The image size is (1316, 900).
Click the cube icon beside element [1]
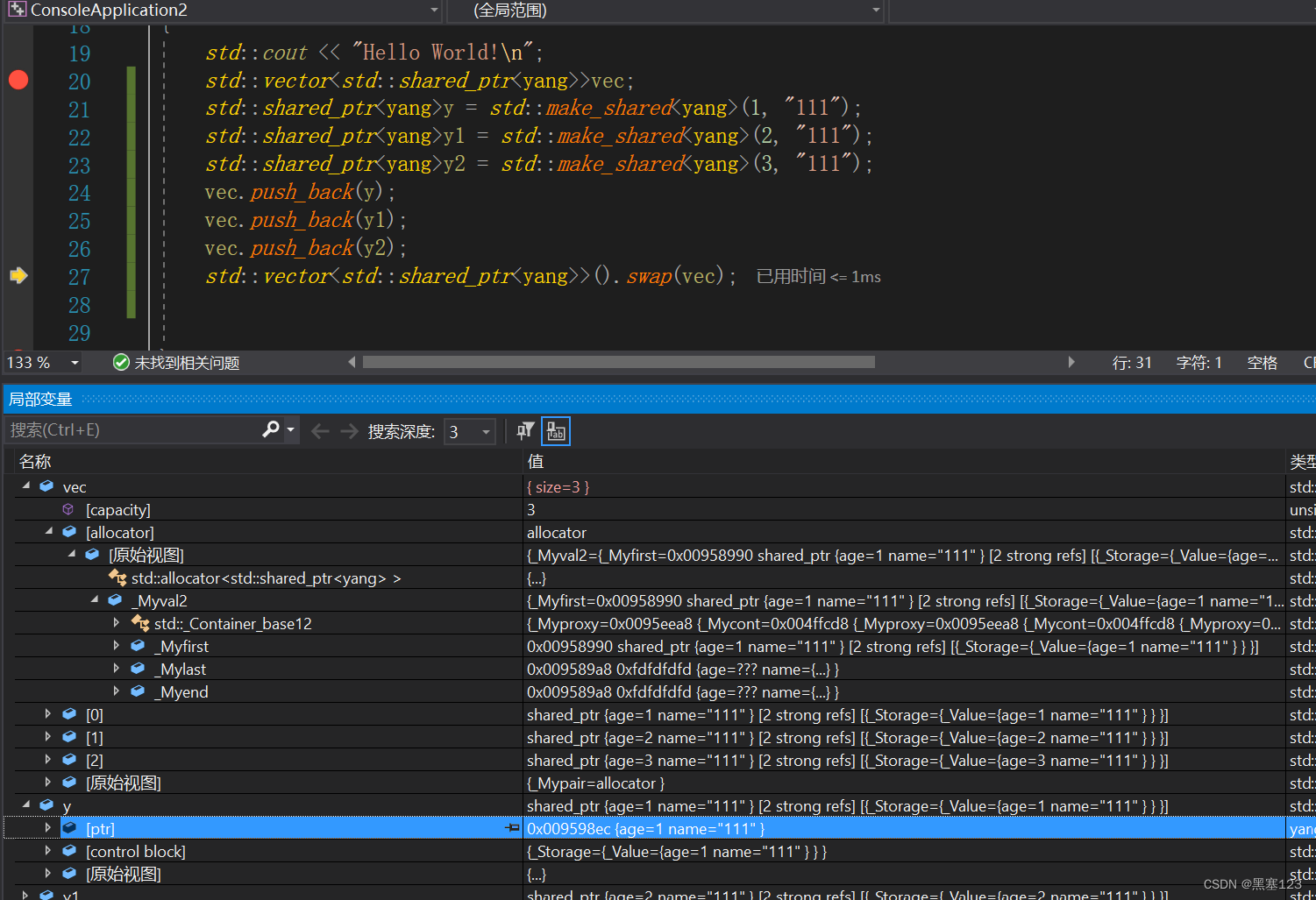pos(69,737)
